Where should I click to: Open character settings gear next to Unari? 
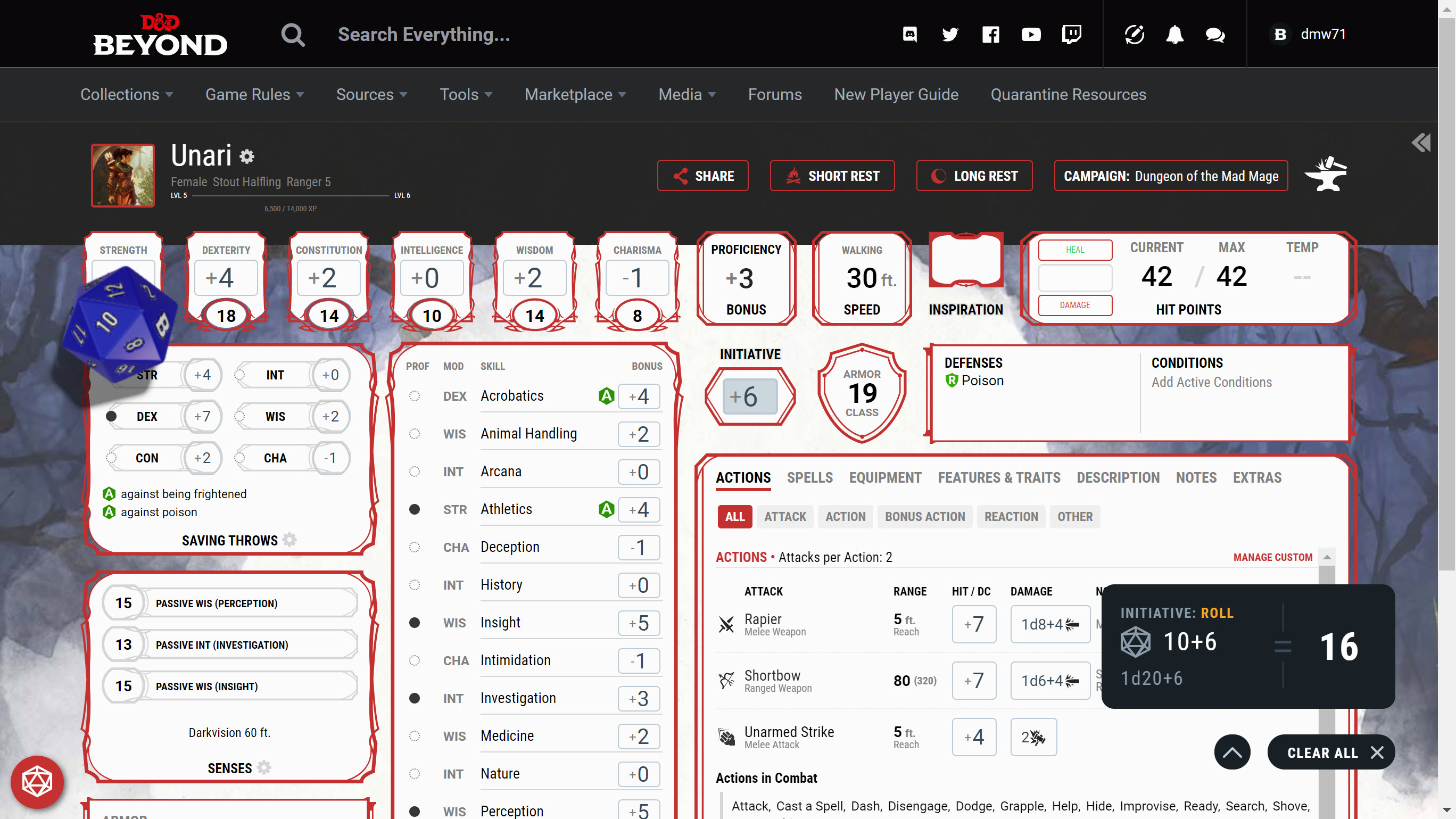click(x=247, y=156)
